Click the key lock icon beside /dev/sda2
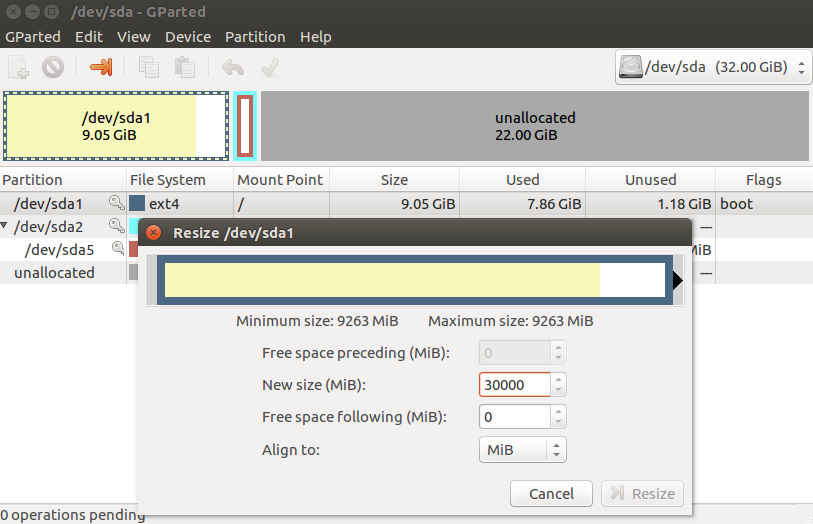Image resolution: width=813 pixels, height=524 pixels. click(117, 225)
